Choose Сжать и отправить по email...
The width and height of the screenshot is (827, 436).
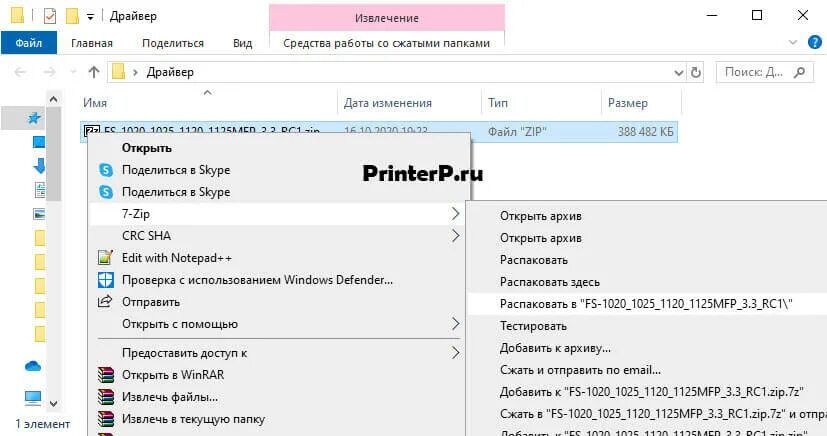[x=647, y=370]
